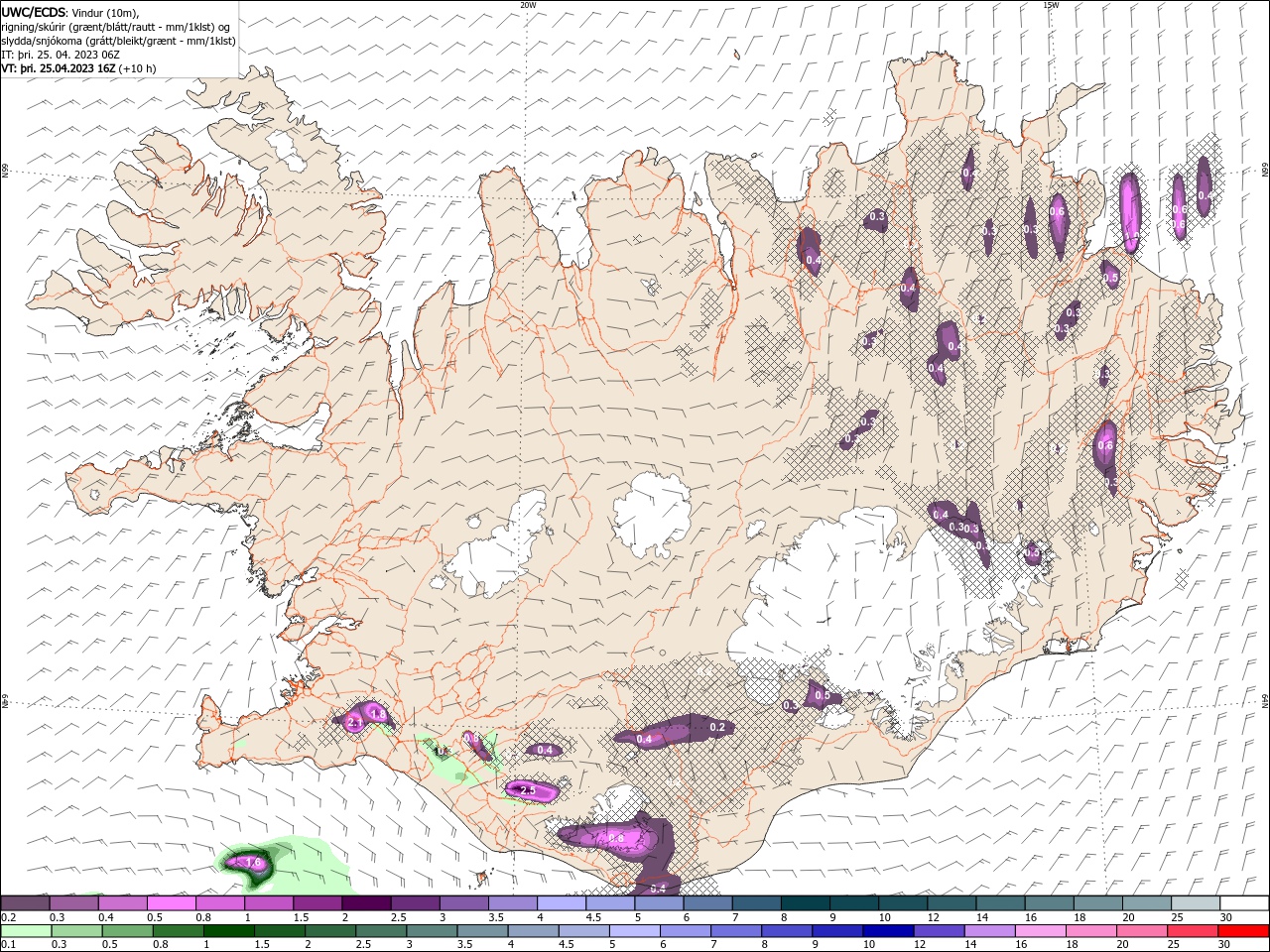This screenshot has height=952, width=1270.
Task: Select the upper legend swatch for 3–3.5
Action: [463, 903]
